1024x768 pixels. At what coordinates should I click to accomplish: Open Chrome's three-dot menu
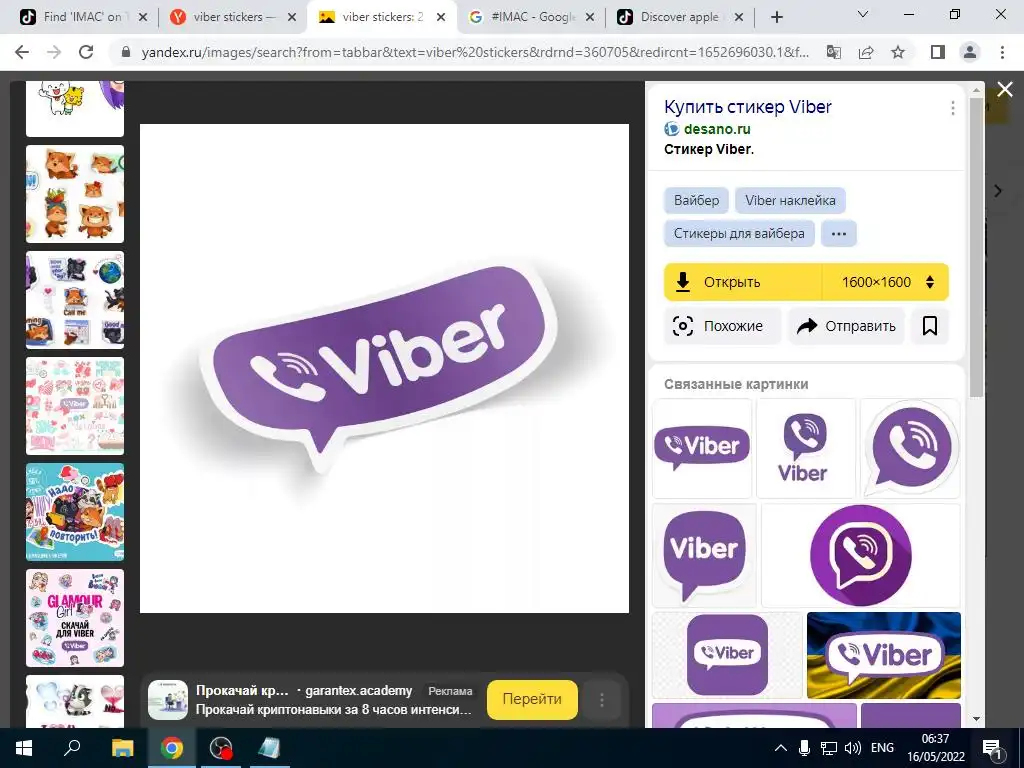pyautogui.click(x=1002, y=52)
